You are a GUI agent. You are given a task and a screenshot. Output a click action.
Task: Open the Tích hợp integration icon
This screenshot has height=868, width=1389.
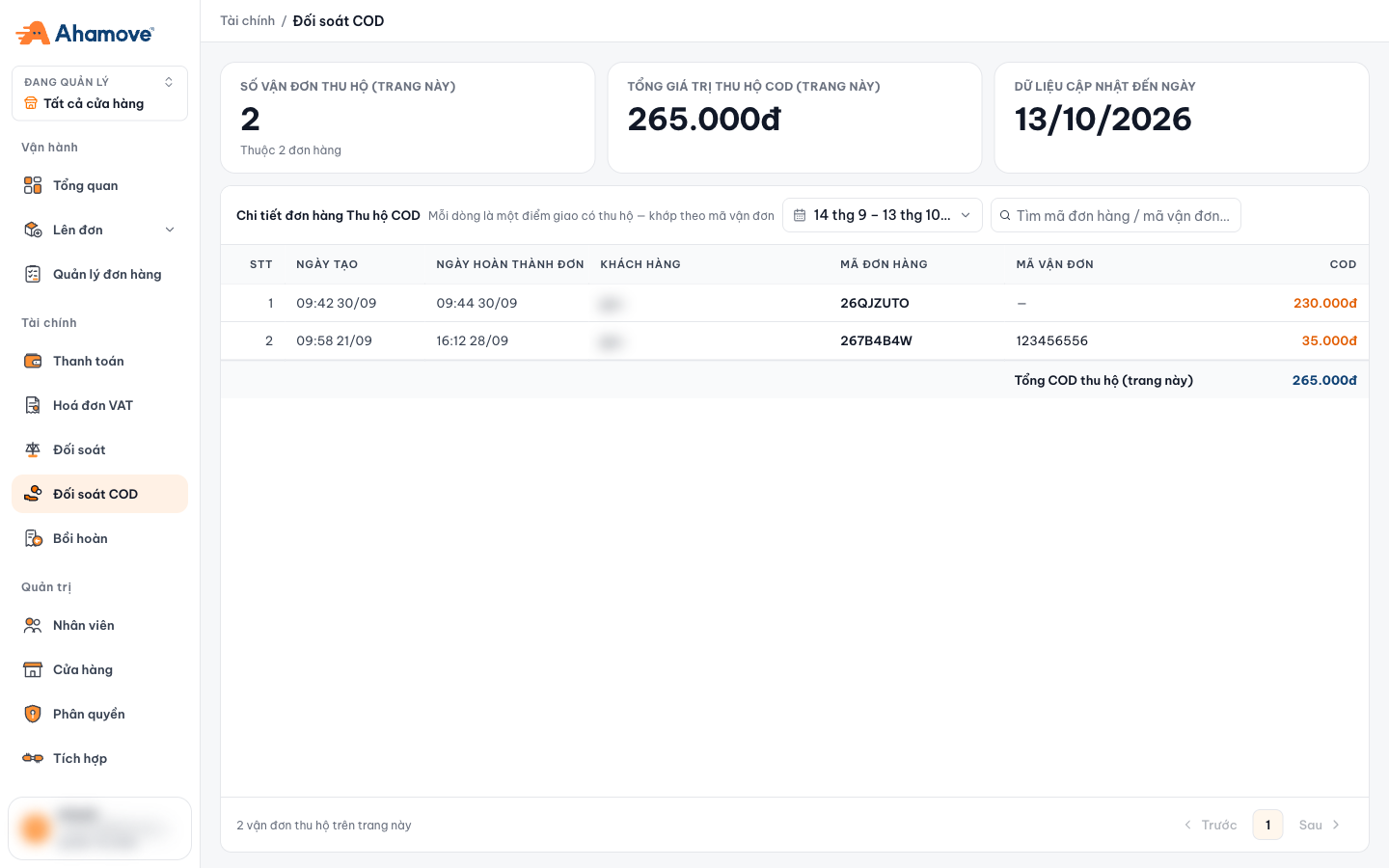[33, 758]
